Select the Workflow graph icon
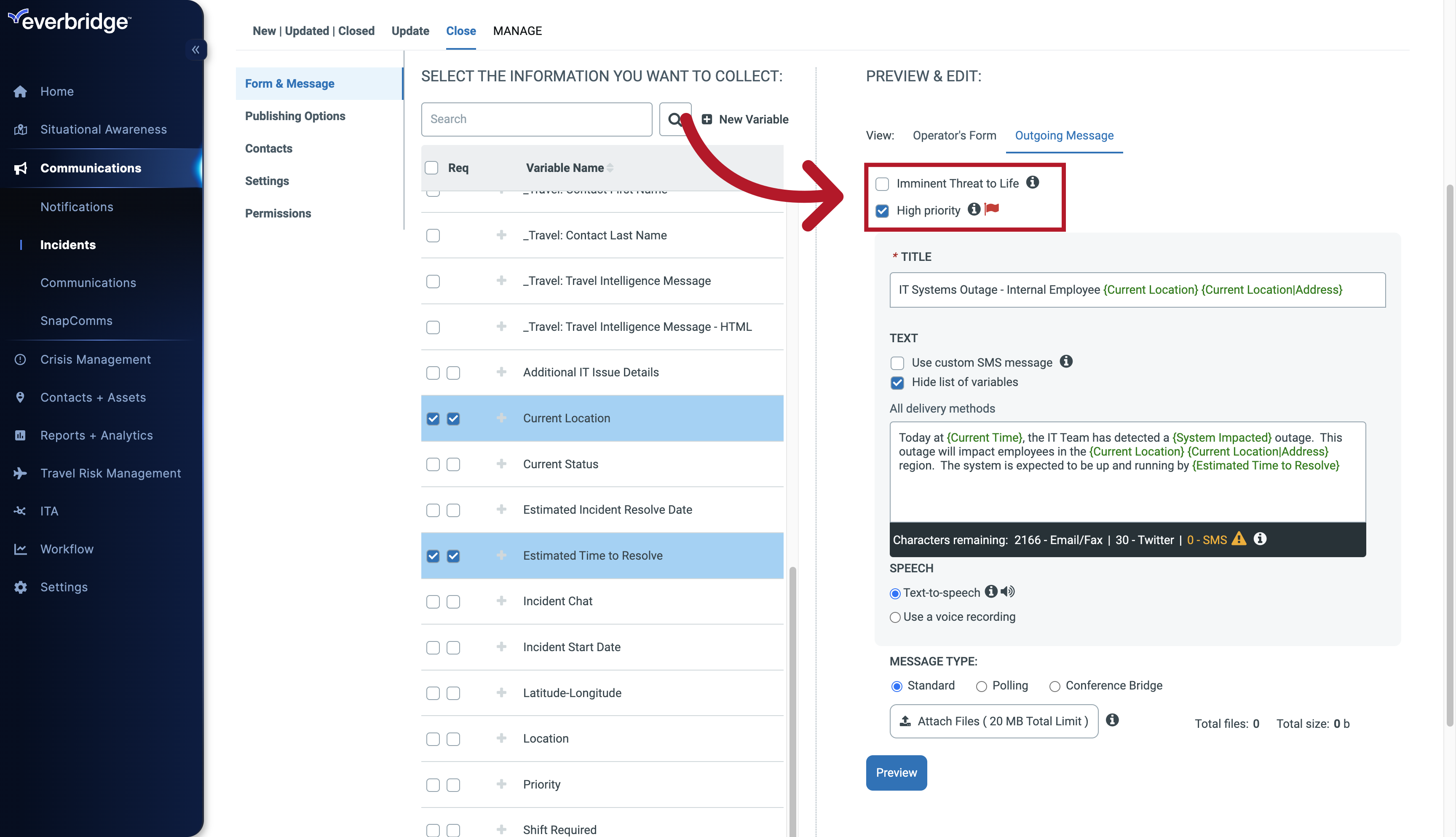Screen dimensions: 1456x837 point(20,549)
